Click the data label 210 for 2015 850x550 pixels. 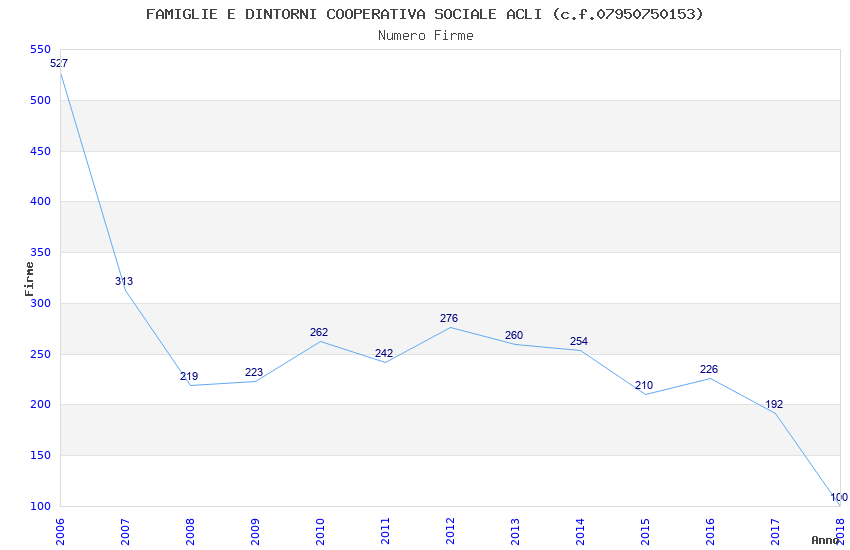pos(644,385)
